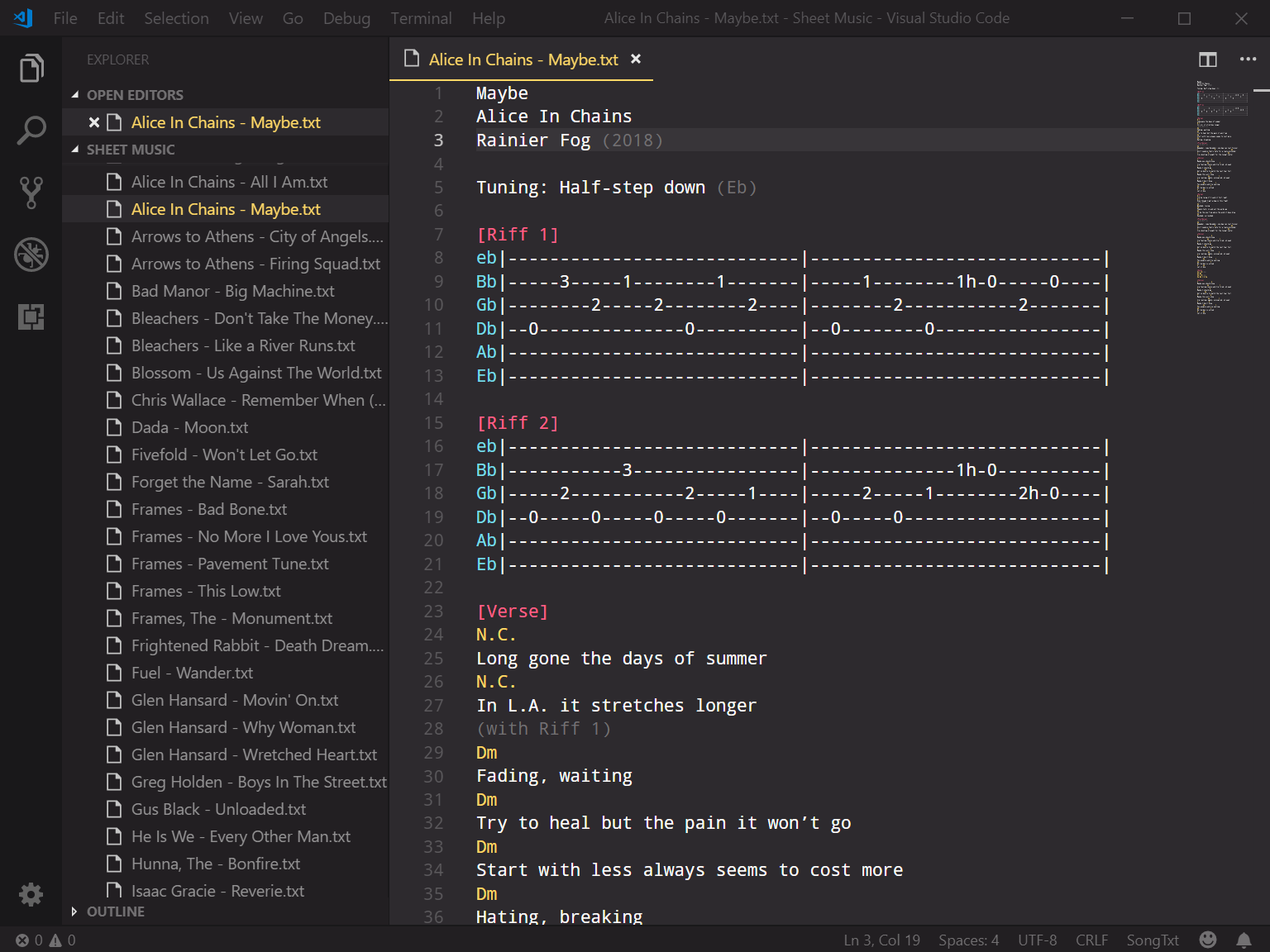
Task: Open the Go menu
Action: click(293, 18)
